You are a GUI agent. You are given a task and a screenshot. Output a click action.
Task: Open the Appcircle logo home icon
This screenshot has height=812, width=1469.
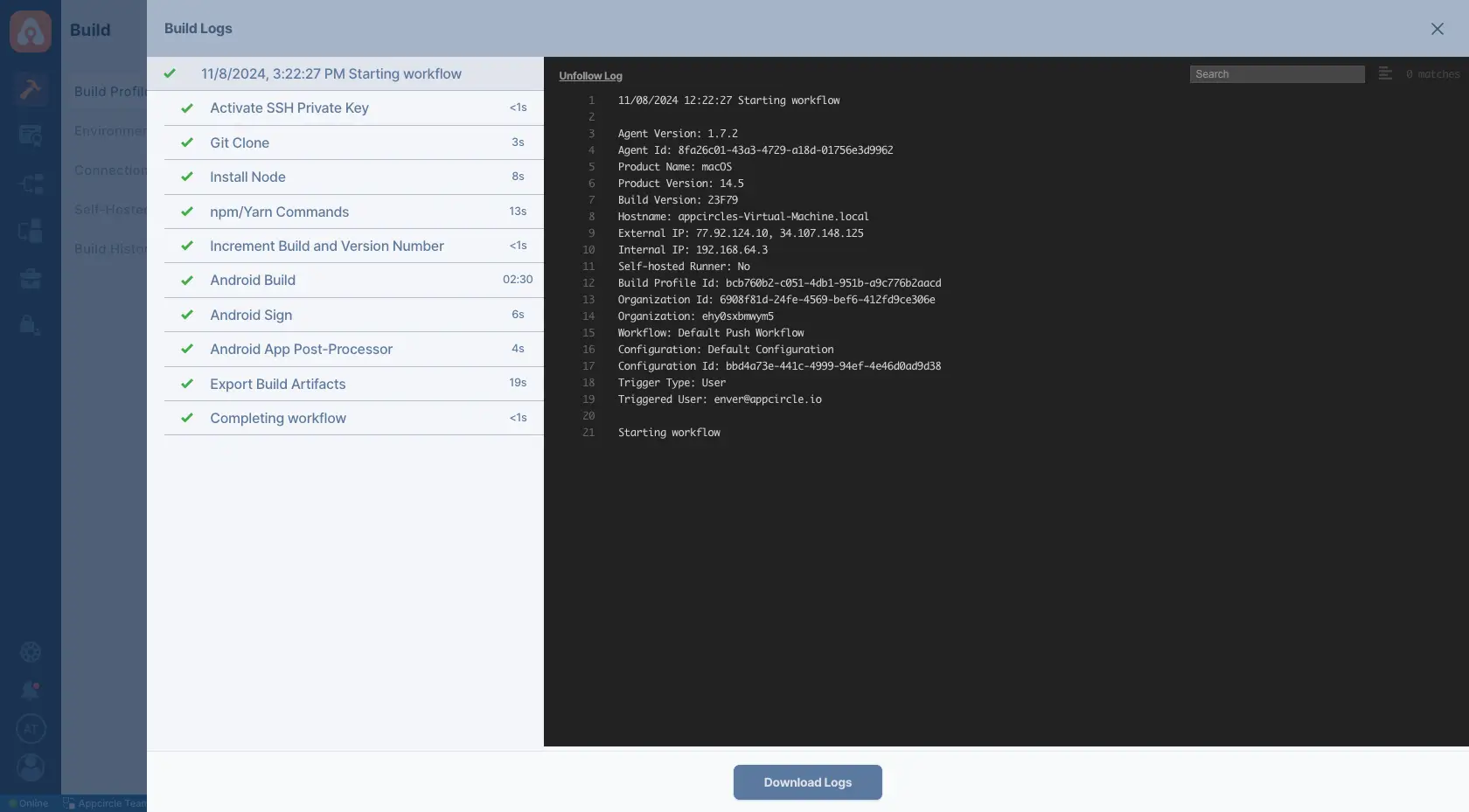[x=31, y=31]
